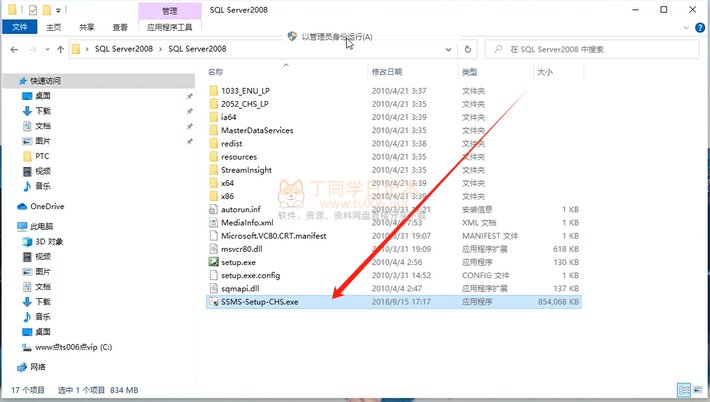
Task: Select the StreamInsight folder icon
Action: pos(214,170)
